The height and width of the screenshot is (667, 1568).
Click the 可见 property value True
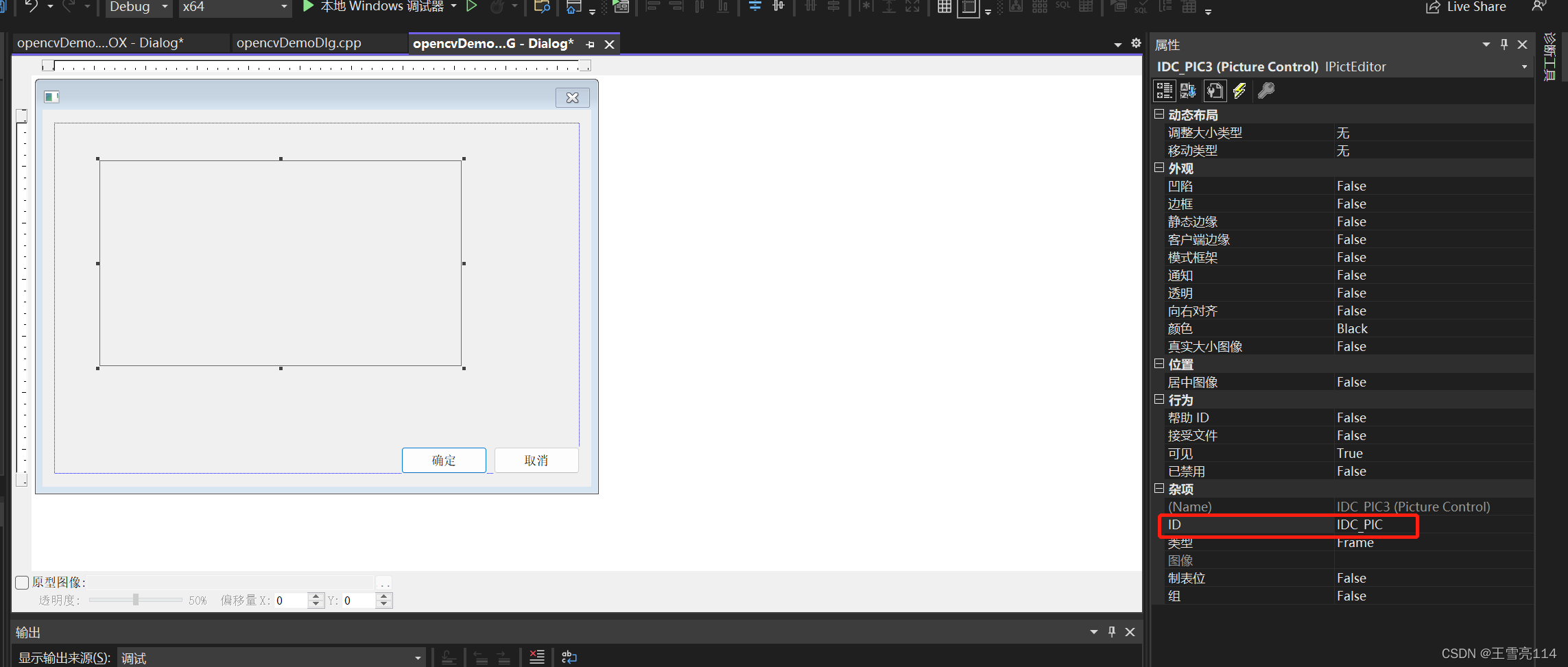1350,453
